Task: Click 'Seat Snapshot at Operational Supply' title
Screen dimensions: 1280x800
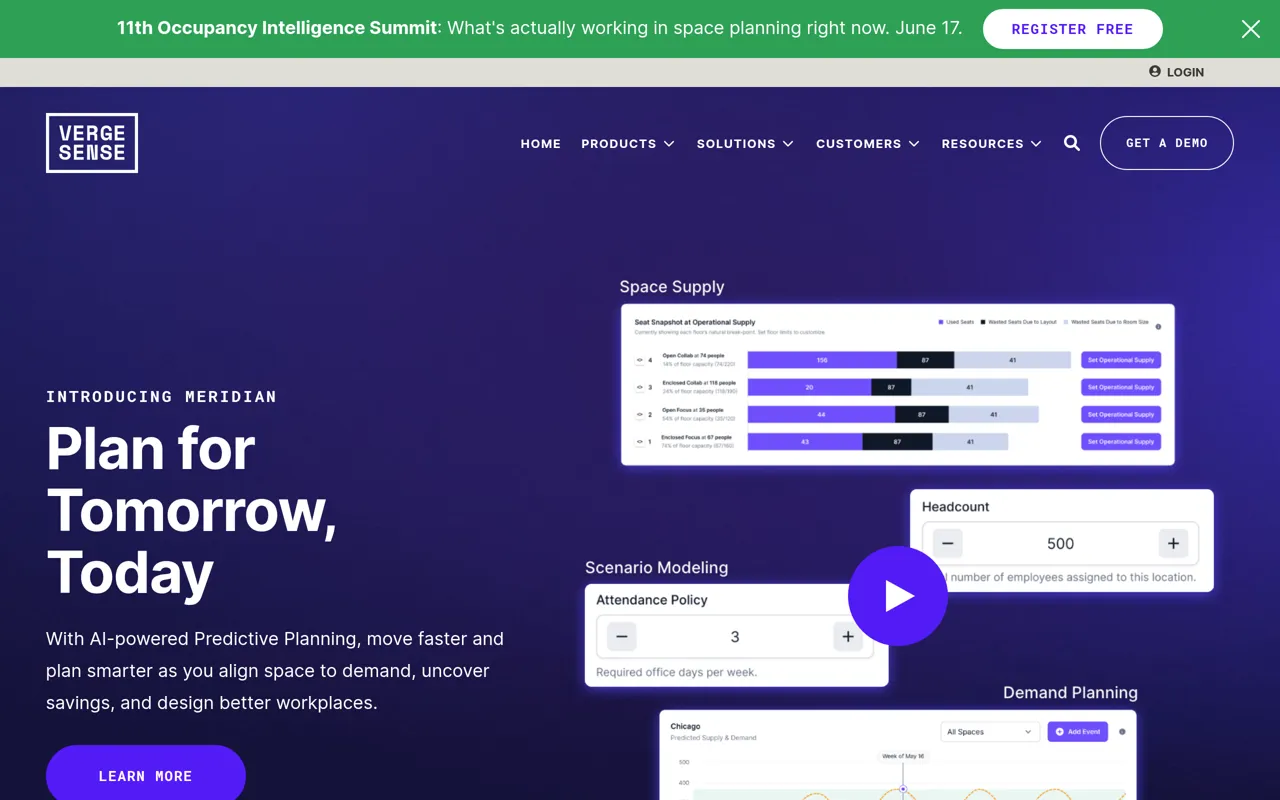Action: click(x=695, y=322)
